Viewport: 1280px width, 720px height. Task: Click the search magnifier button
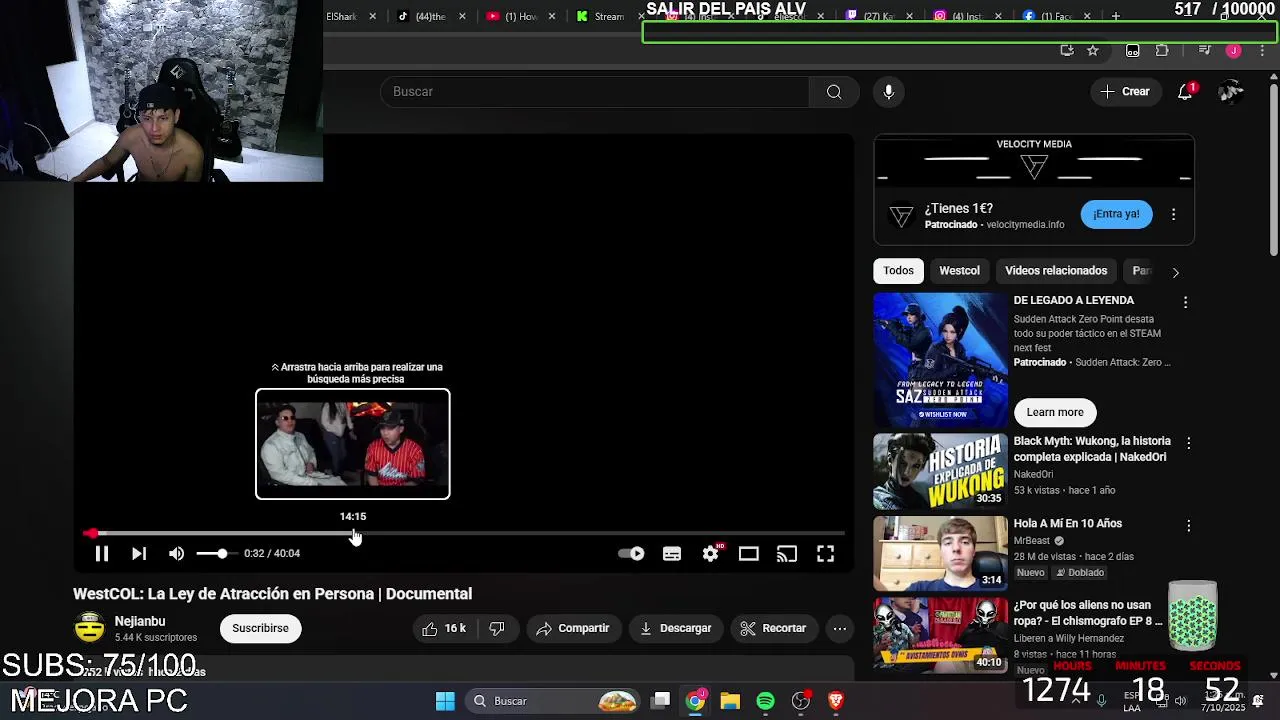coord(834,91)
